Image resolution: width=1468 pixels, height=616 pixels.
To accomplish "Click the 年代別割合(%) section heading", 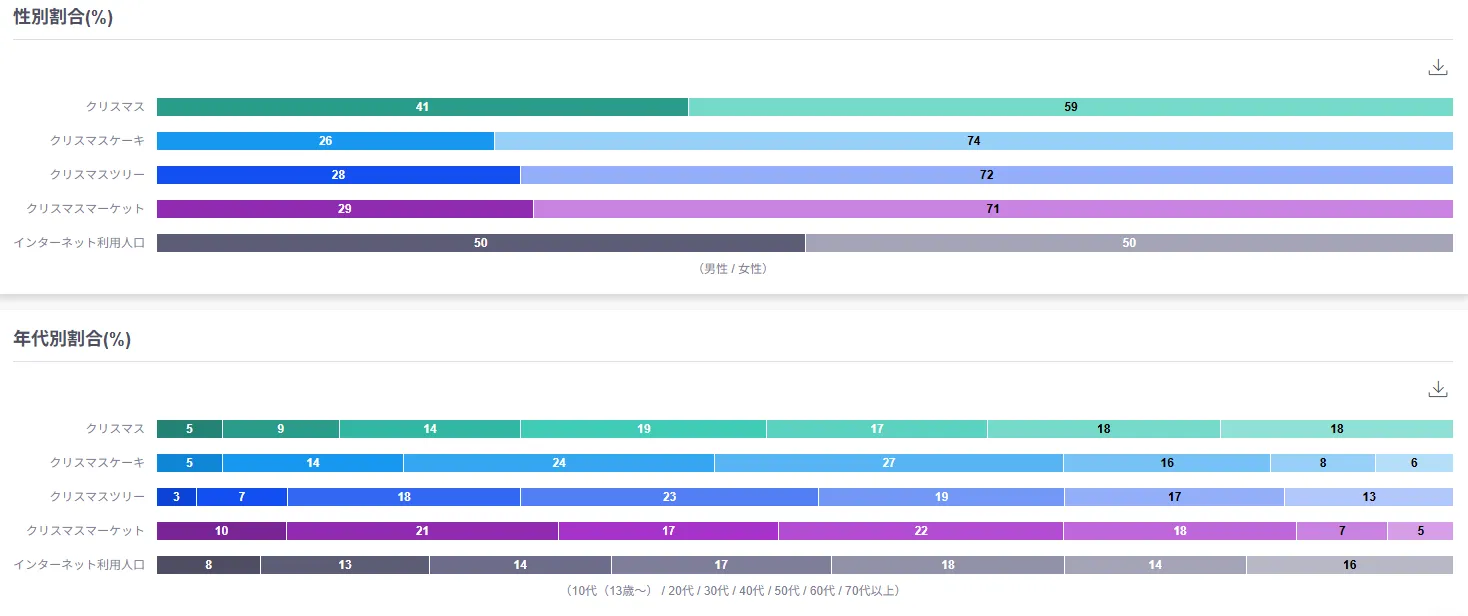I will 72,339.
